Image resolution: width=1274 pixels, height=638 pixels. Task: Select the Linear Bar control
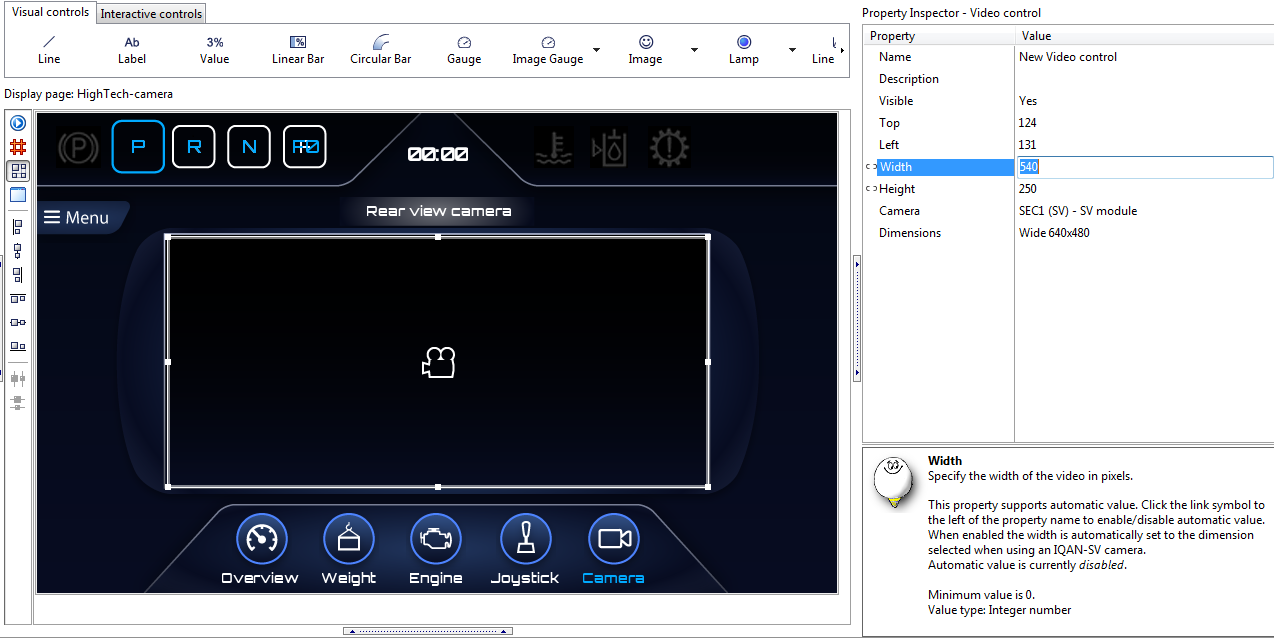(298, 50)
